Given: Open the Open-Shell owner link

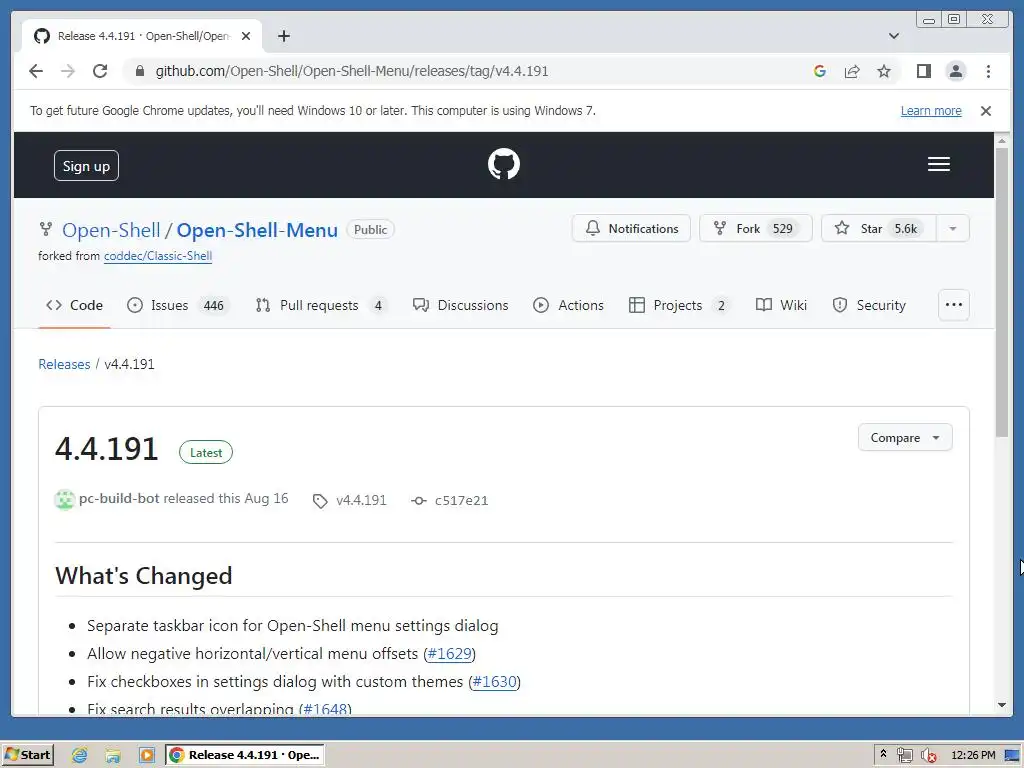Looking at the screenshot, I should click(111, 230).
